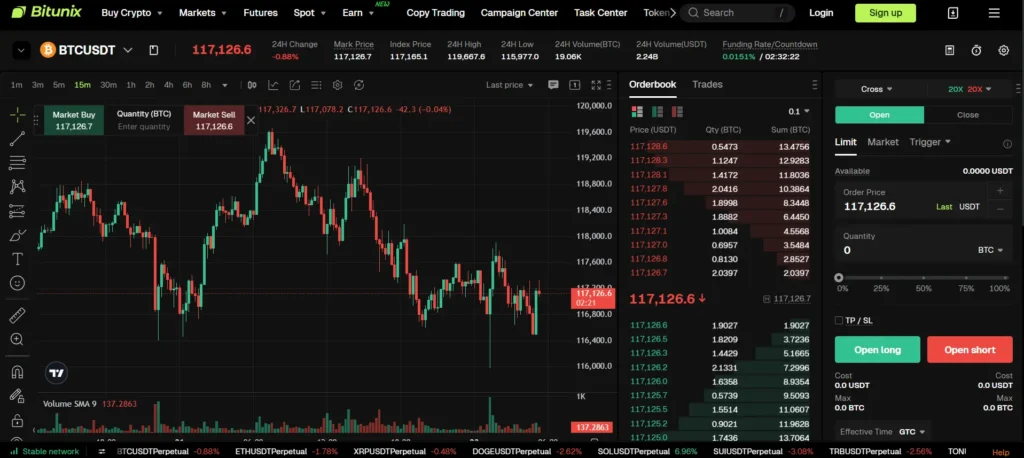Click the Market Buy 117,126.7 button
The width and height of the screenshot is (1024, 458).
coord(74,120)
